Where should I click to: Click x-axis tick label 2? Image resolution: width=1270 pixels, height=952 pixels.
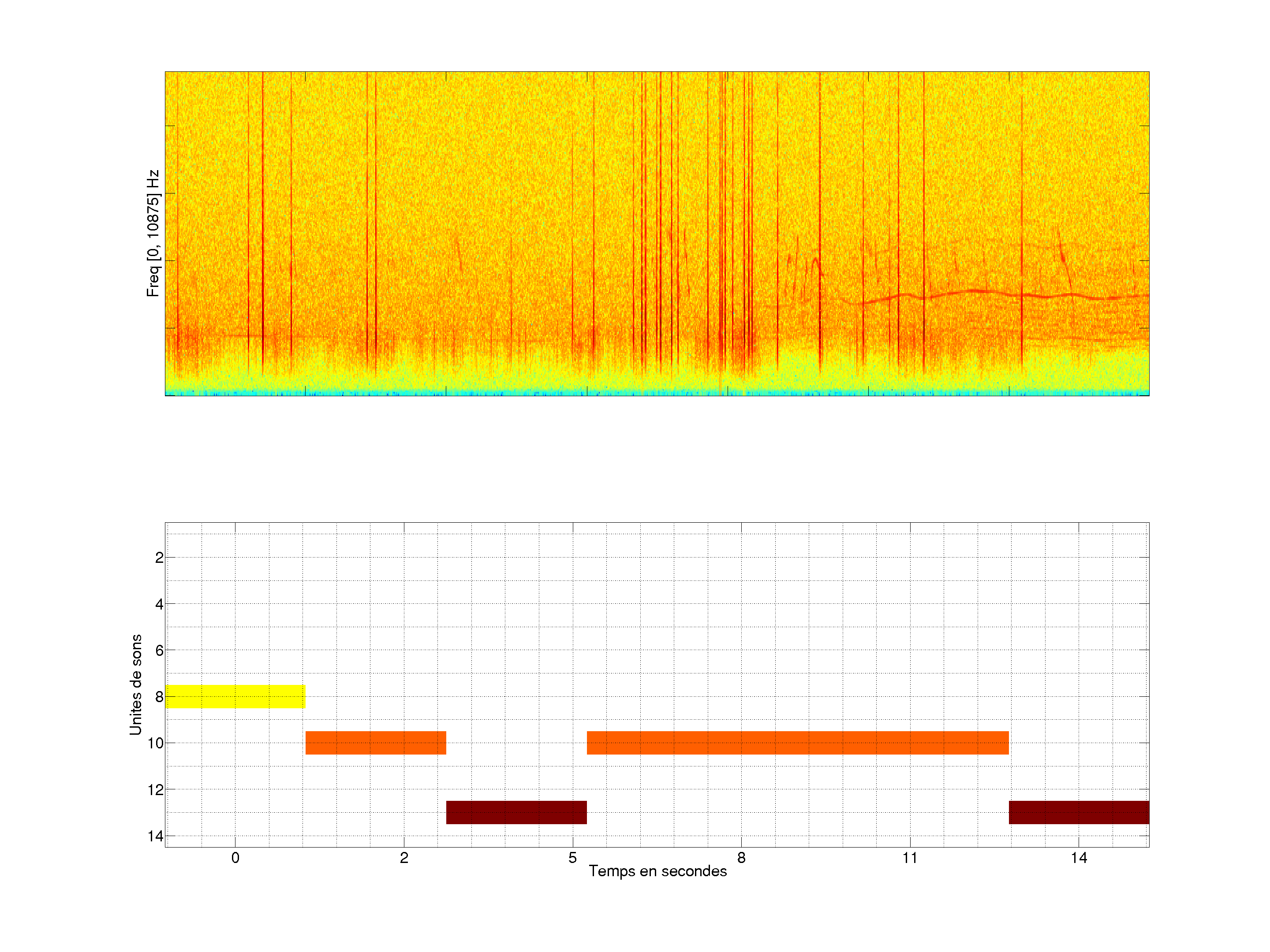(x=403, y=858)
